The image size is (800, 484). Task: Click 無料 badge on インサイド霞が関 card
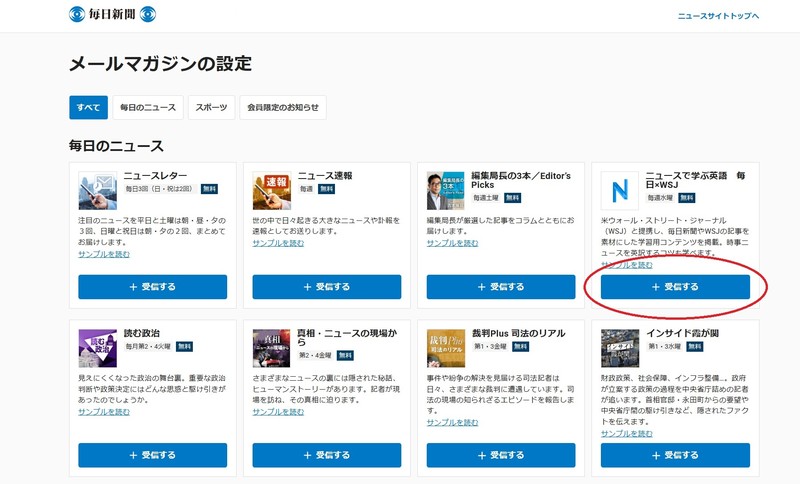click(x=694, y=347)
